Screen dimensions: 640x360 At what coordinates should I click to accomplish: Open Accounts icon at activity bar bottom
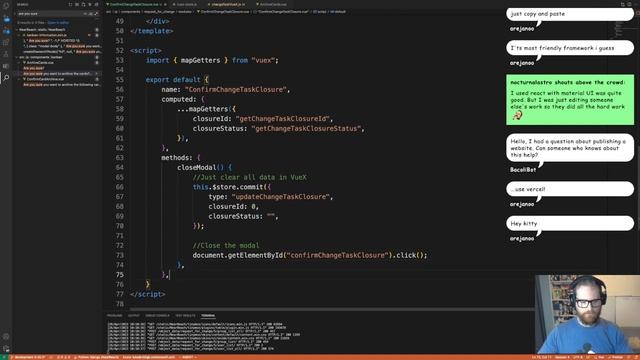[x=6, y=337]
